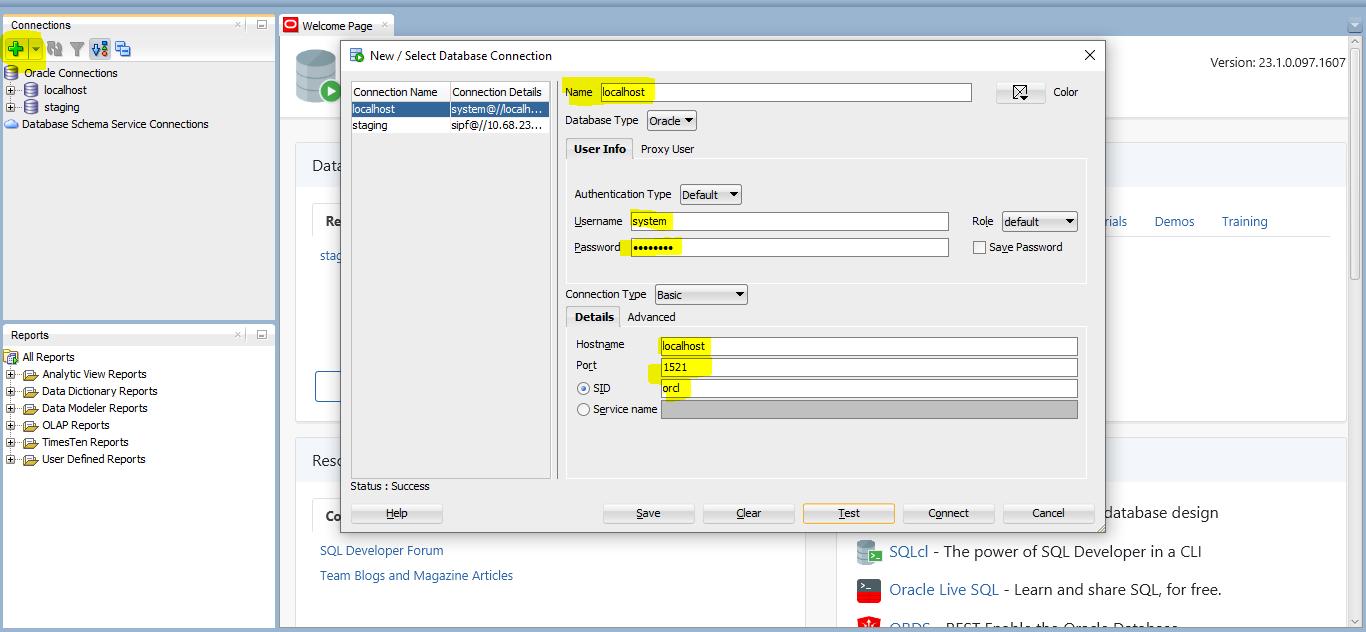Click the staging database icon in tree
The height and width of the screenshot is (632, 1366).
tap(31, 107)
